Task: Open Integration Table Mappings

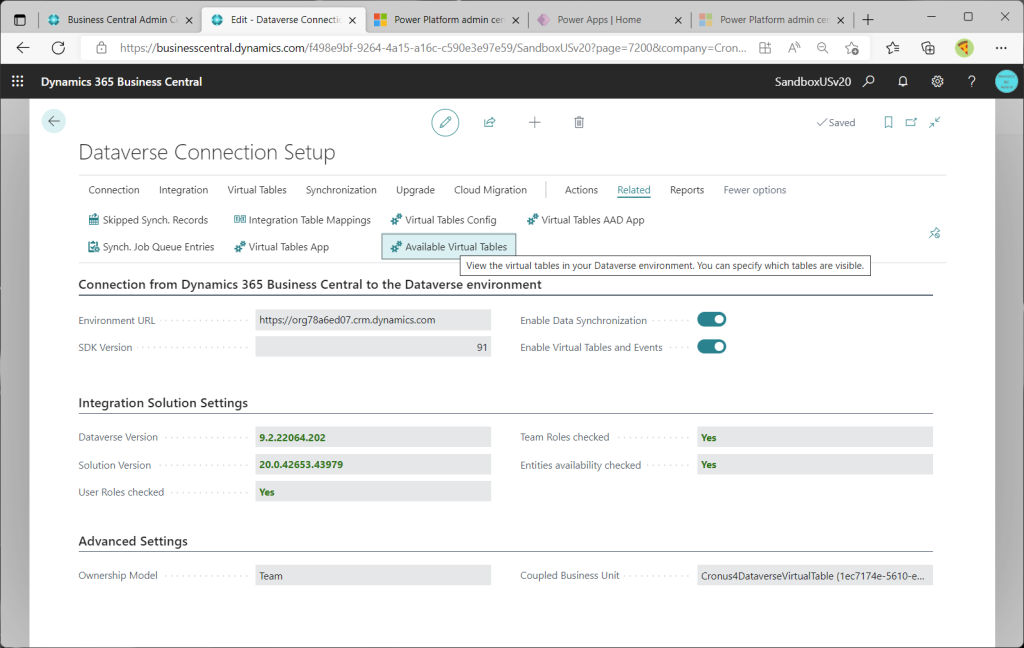Action: [302, 220]
